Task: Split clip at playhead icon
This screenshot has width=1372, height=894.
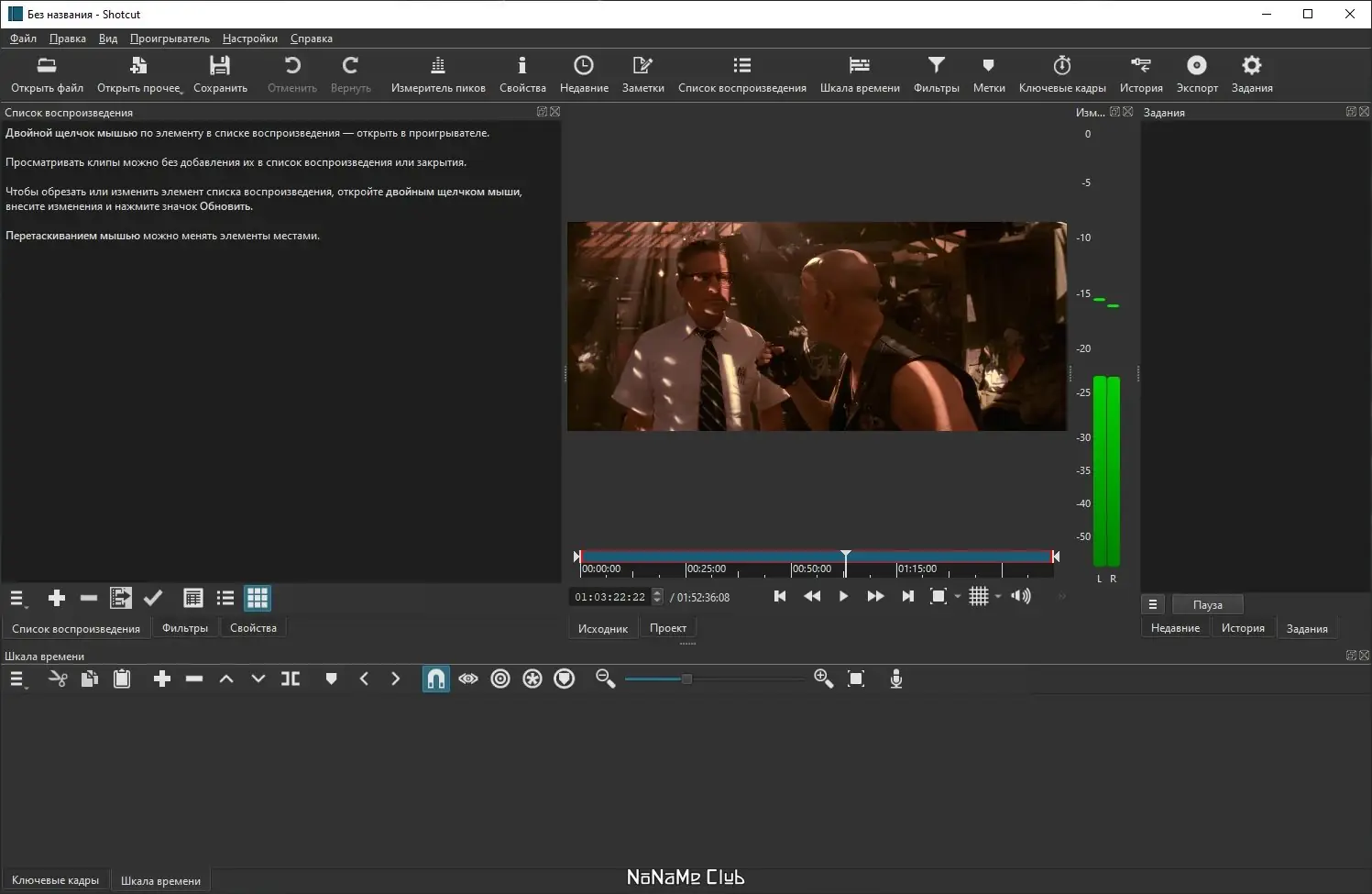Action: 291,679
